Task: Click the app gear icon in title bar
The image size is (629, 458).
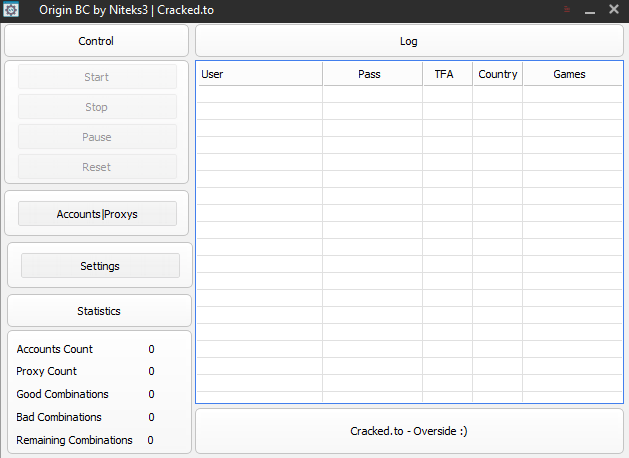Action: click(x=11, y=10)
